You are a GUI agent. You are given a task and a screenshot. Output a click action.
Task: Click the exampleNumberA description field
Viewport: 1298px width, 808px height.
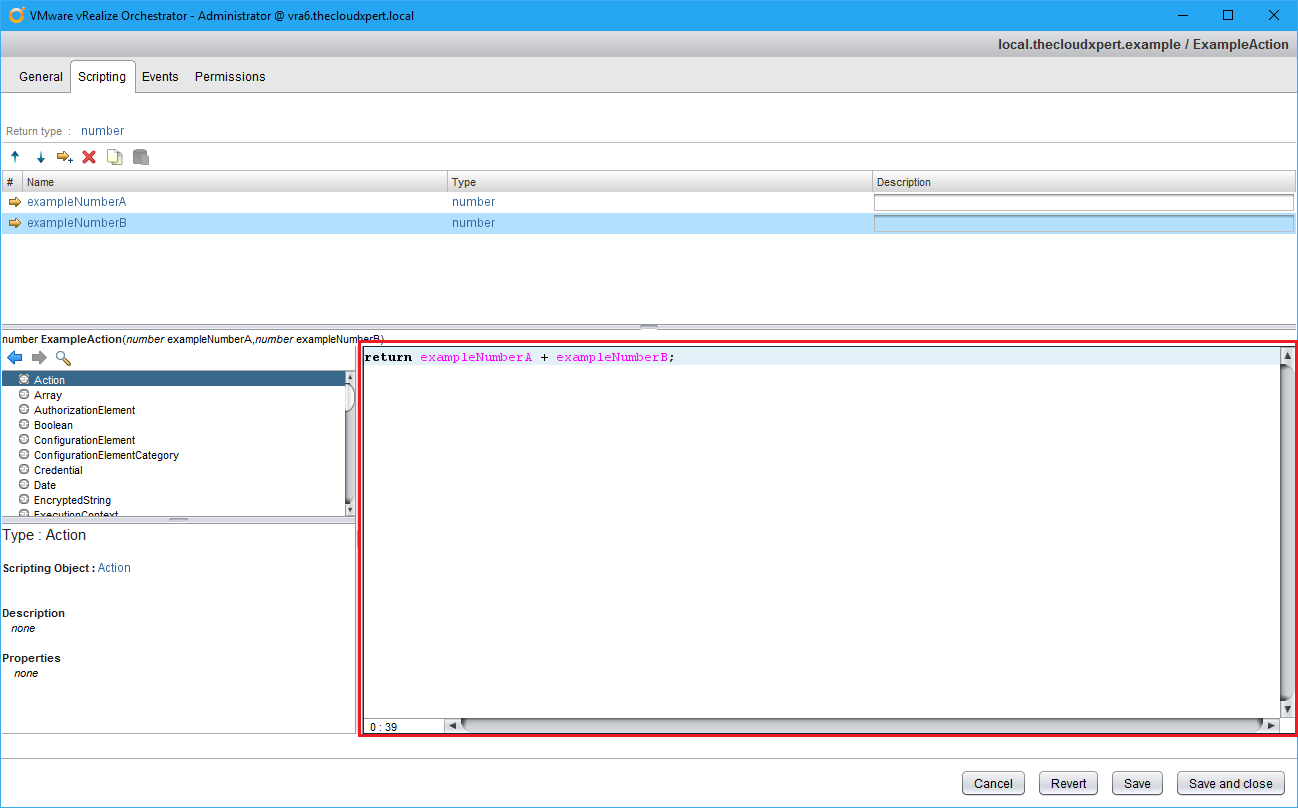(1083, 203)
